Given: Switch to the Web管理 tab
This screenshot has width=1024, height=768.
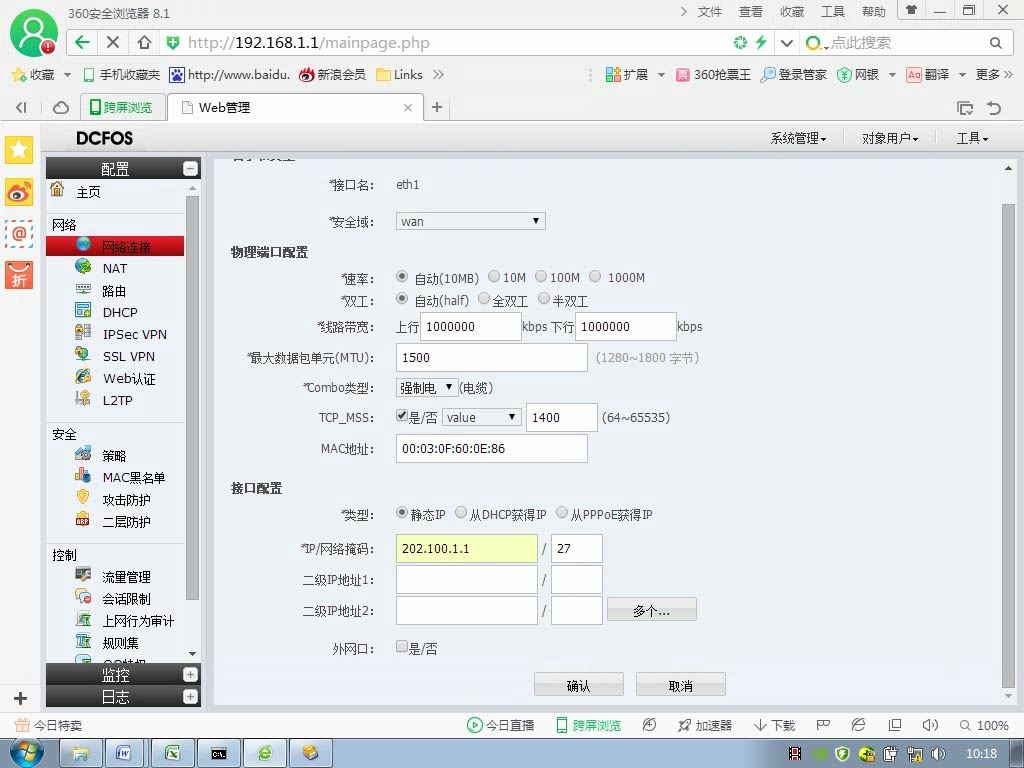Looking at the screenshot, I should [295, 107].
